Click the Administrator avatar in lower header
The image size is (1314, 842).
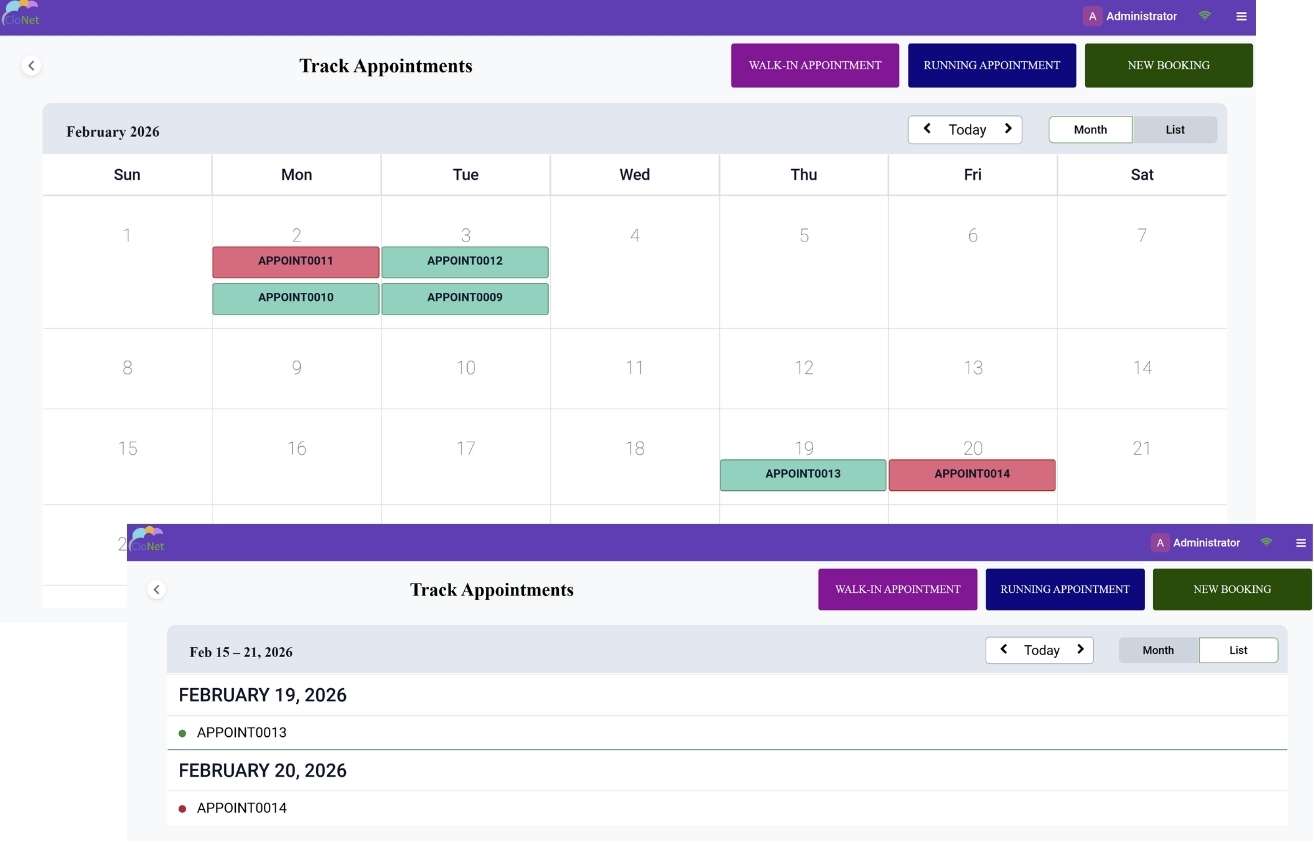click(1160, 543)
